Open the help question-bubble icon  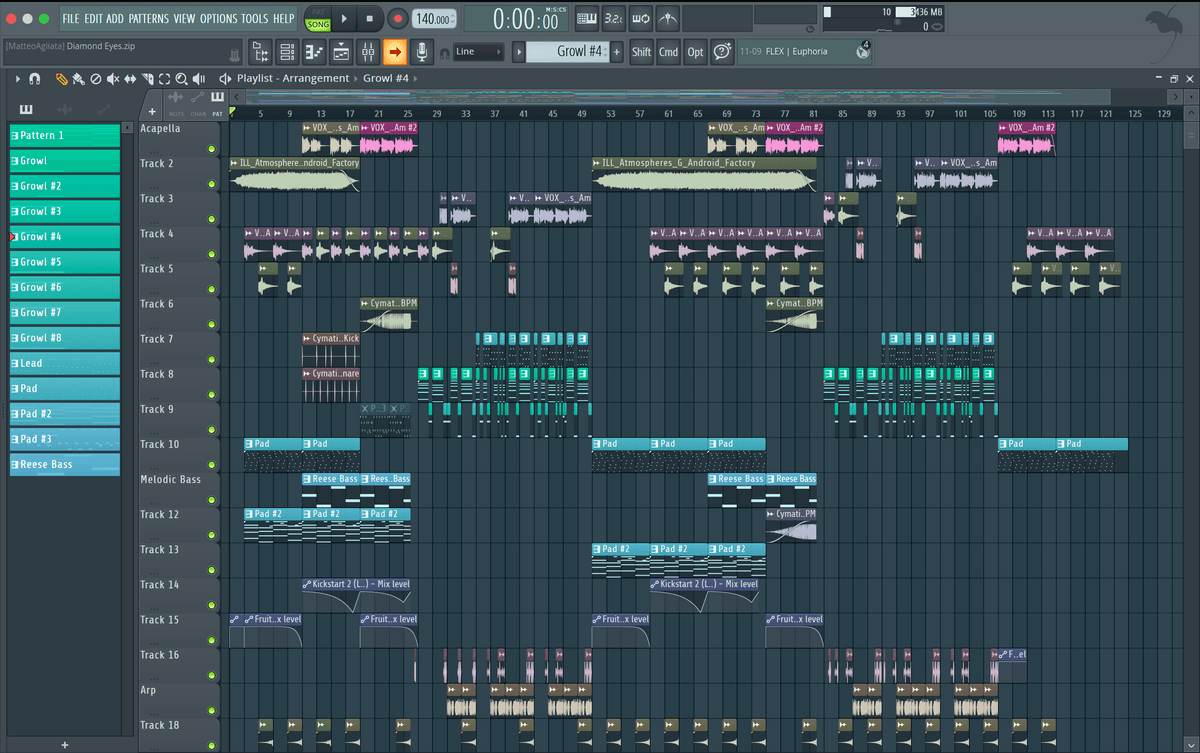tap(722, 51)
